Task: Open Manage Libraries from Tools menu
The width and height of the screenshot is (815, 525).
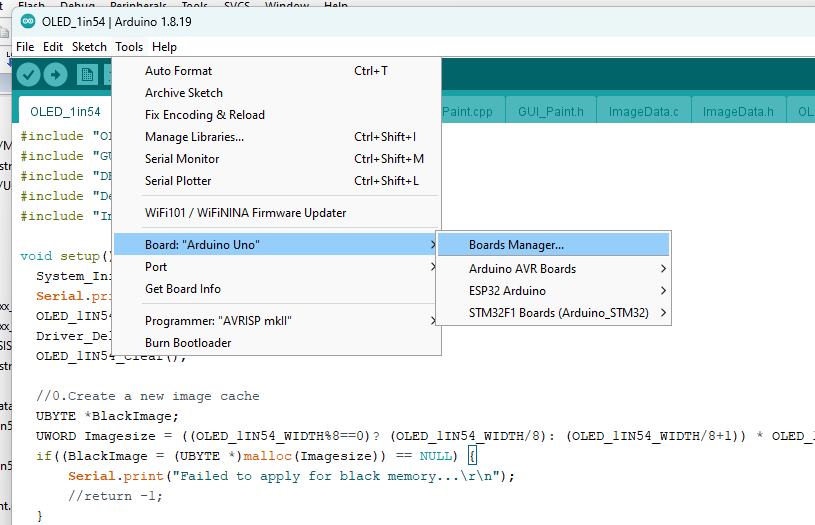Action: point(277,137)
